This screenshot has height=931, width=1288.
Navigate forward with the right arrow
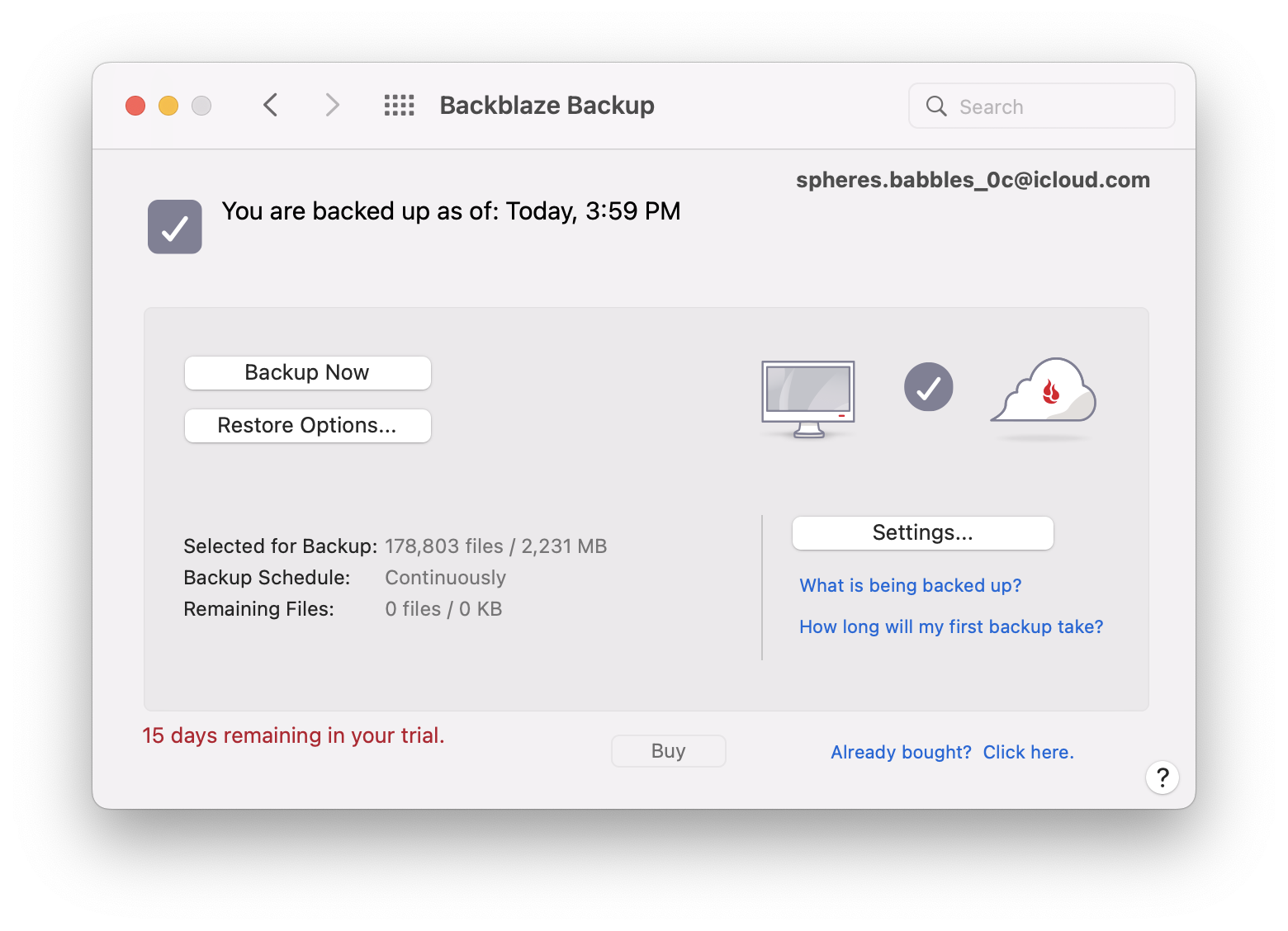332,105
